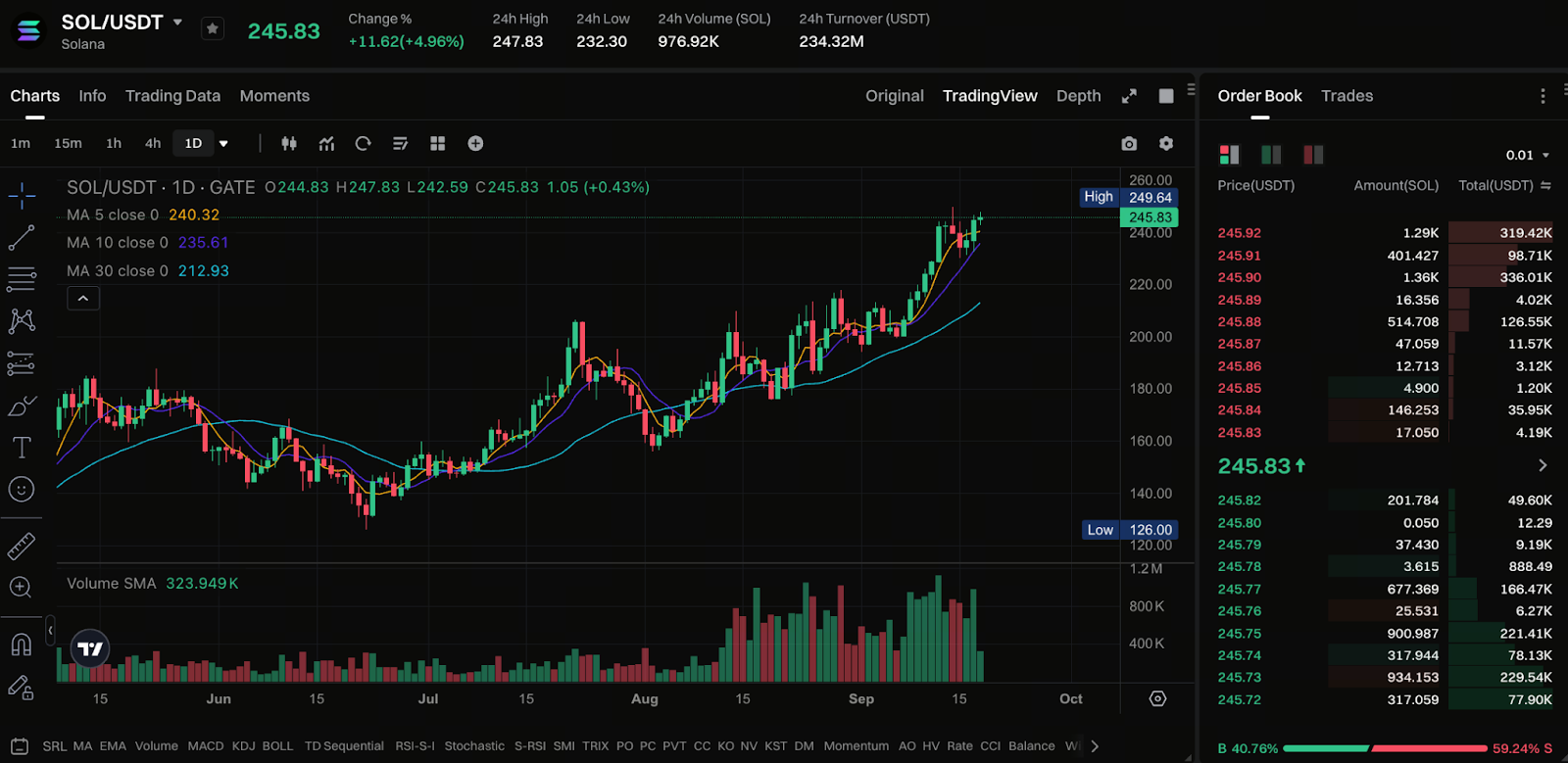Open the indicators menu icon
The image size is (1568, 763).
(326, 143)
